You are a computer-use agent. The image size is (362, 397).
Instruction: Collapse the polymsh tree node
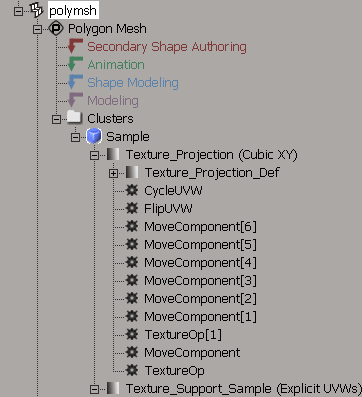18,11
